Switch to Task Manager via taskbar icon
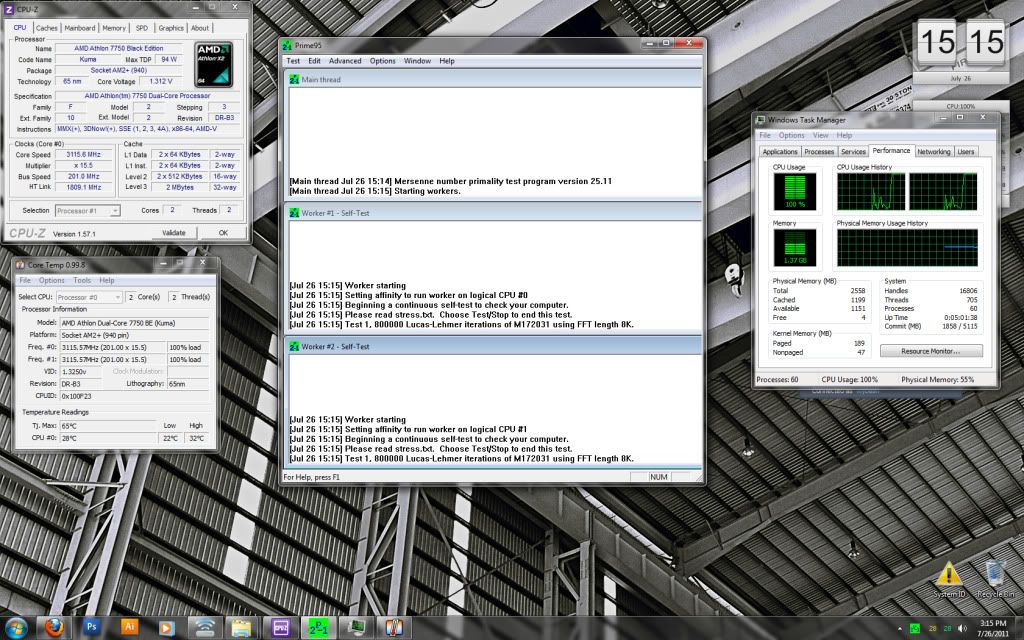This screenshot has height=640, width=1024. [356, 628]
